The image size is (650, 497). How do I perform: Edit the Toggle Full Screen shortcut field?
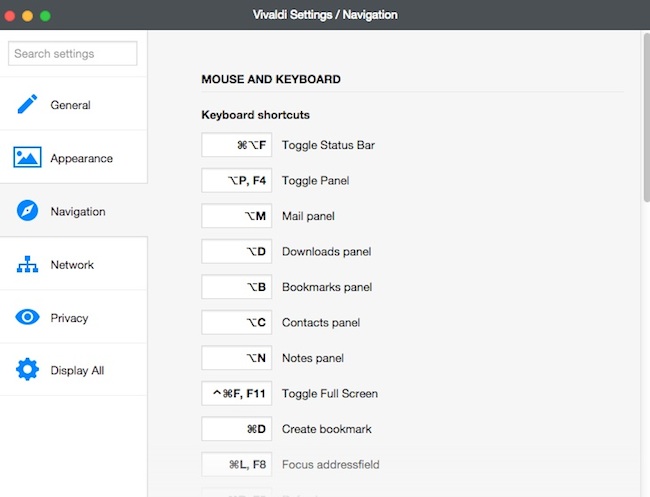click(237, 393)
